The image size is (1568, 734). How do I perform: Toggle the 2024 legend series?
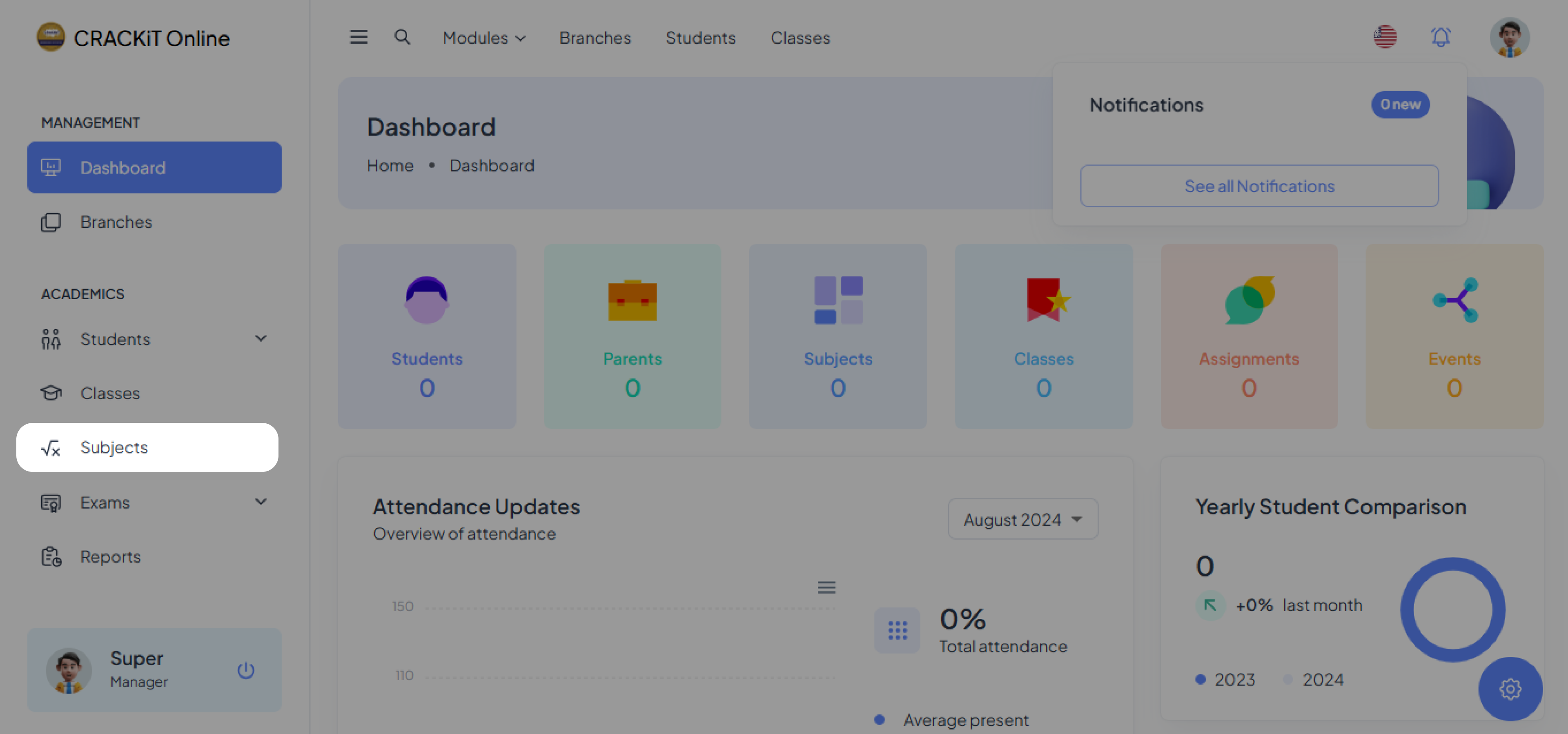pos(1313,679)
